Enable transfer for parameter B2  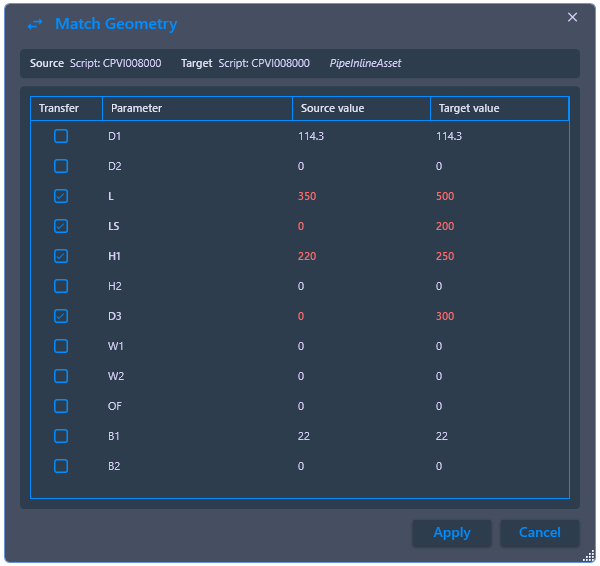point(61,466)
